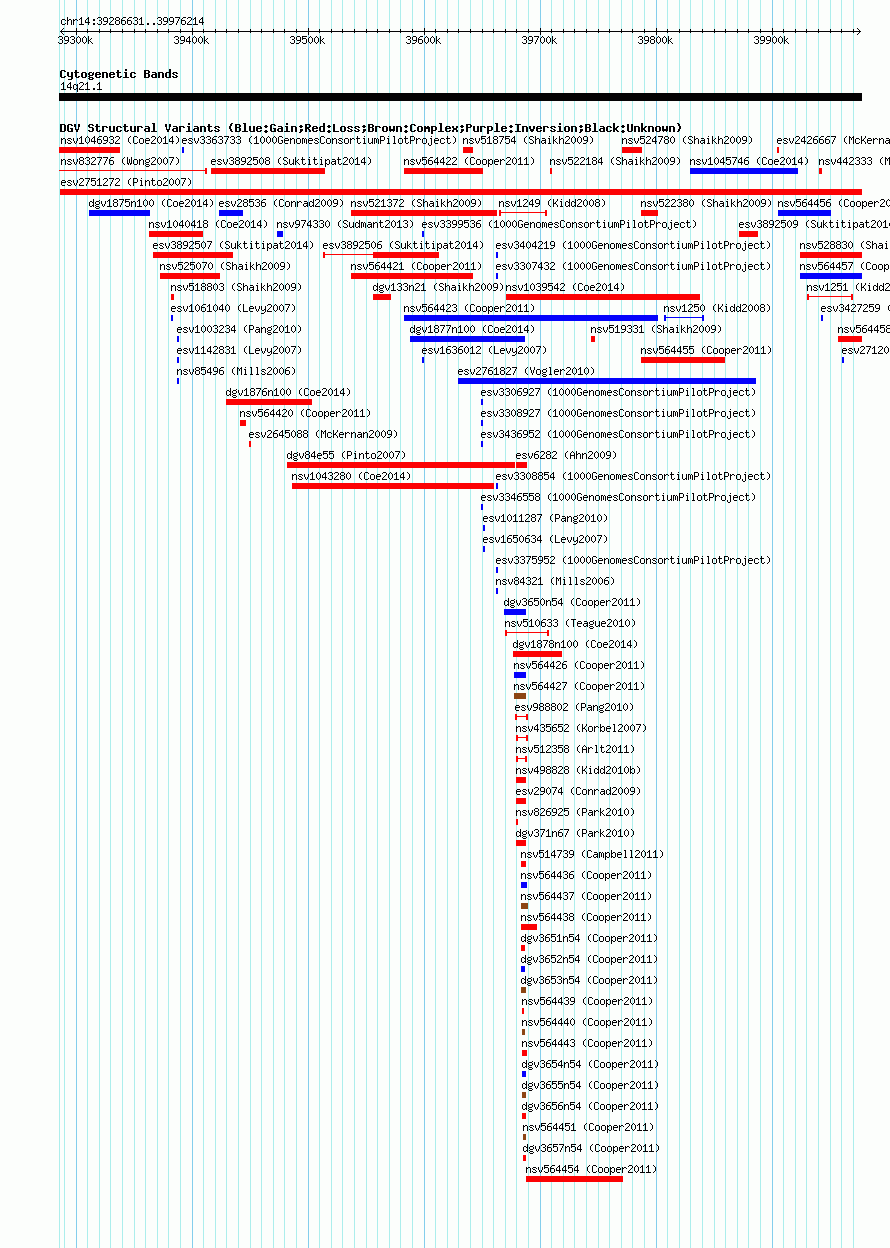890x1248 pixels.
Task: Click the DGV Structural Variants track heading
Action: pos(371,128)
